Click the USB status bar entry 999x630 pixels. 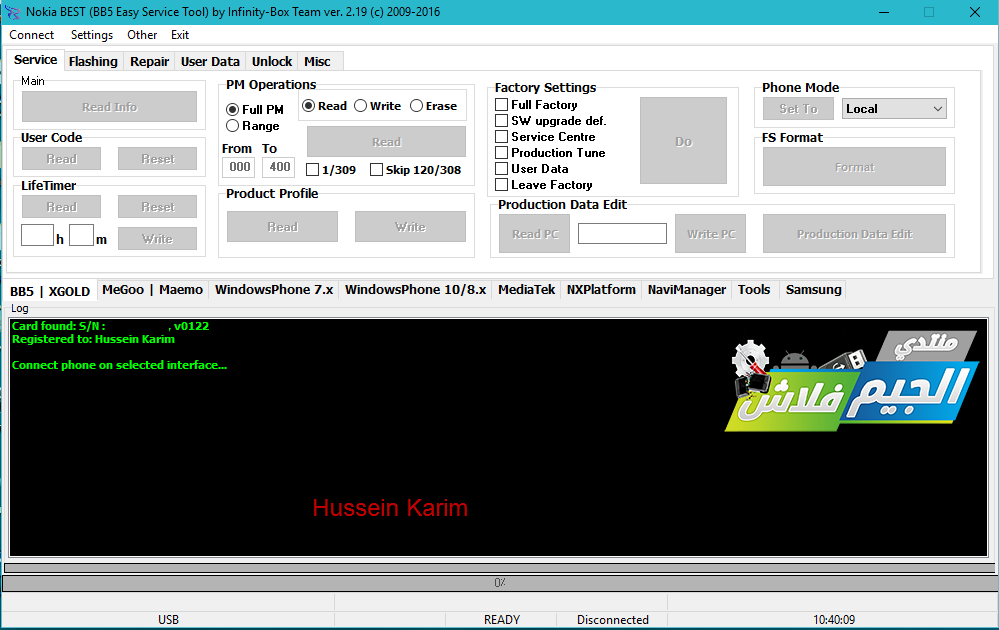(168, 620)
